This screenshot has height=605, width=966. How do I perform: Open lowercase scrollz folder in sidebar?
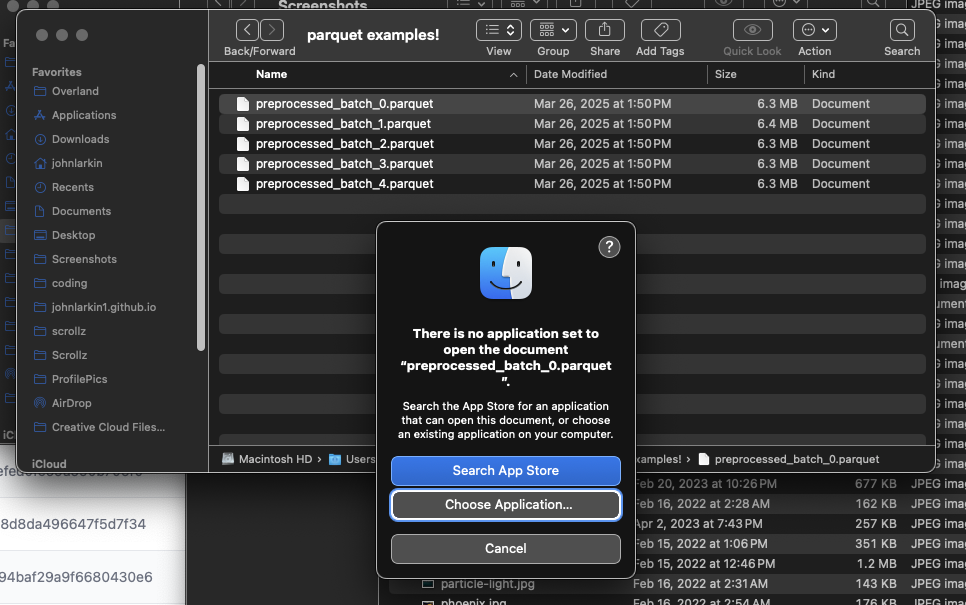point(68,331)
